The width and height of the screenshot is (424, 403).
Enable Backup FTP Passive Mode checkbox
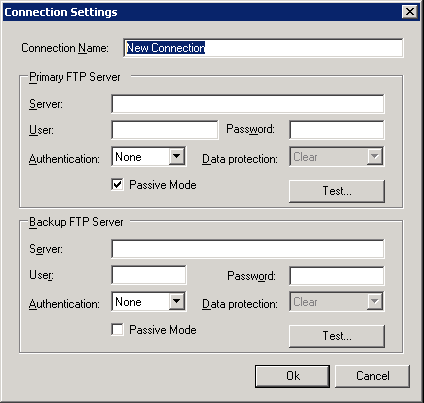tap(117, 330)
